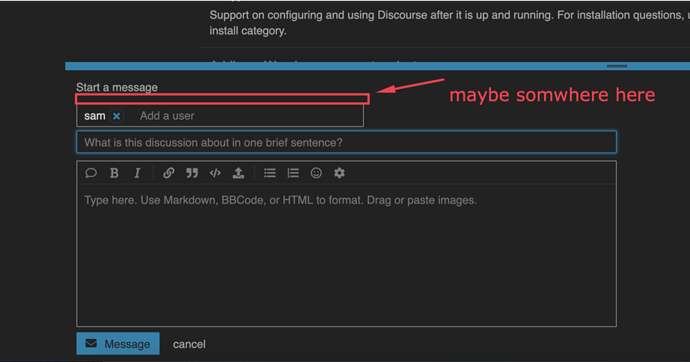Remove user sam from recipients
This screenshot has height=362, width=690.
click(x=116, y=116)
